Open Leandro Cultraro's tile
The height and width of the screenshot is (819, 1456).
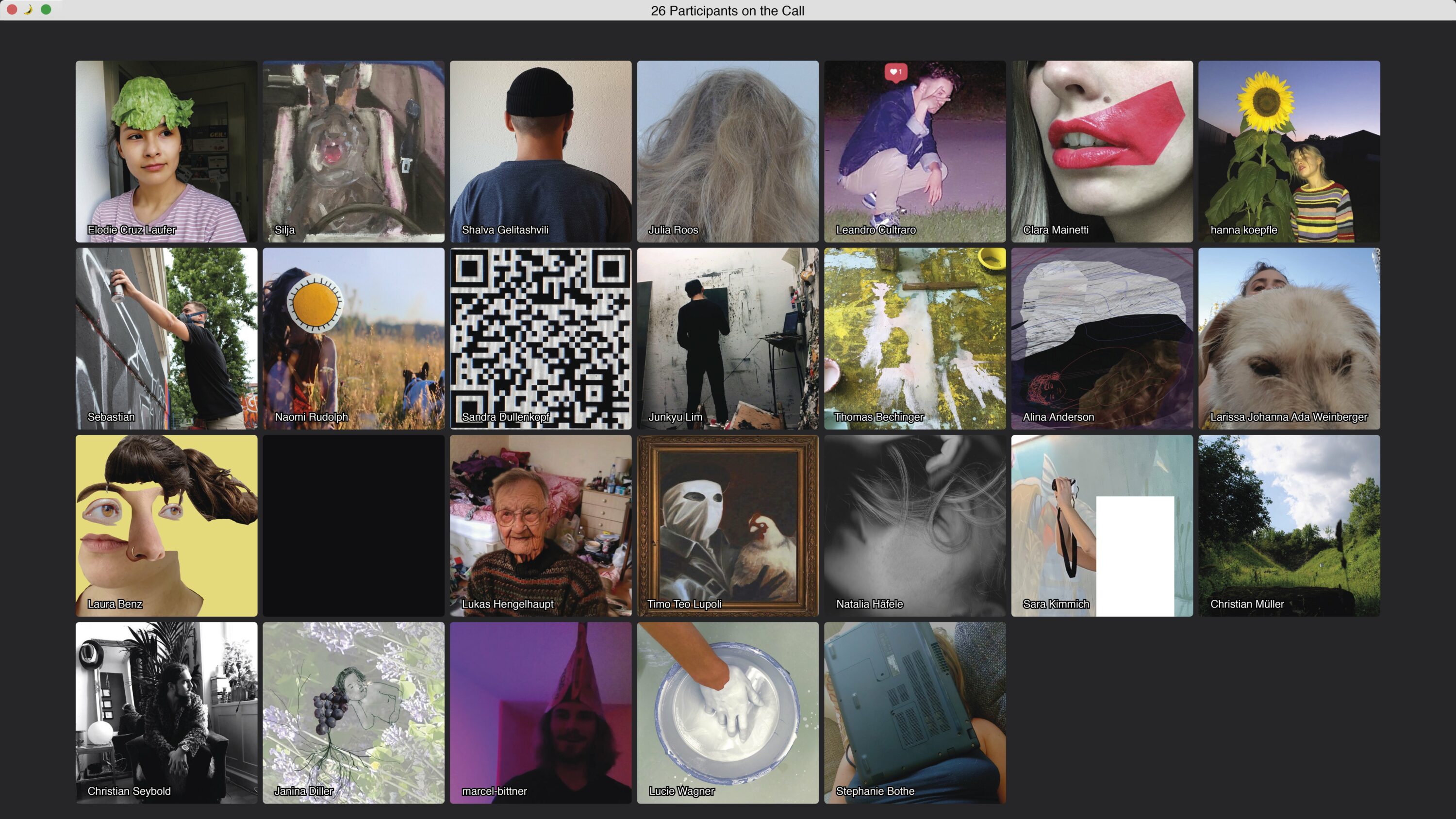914,151
